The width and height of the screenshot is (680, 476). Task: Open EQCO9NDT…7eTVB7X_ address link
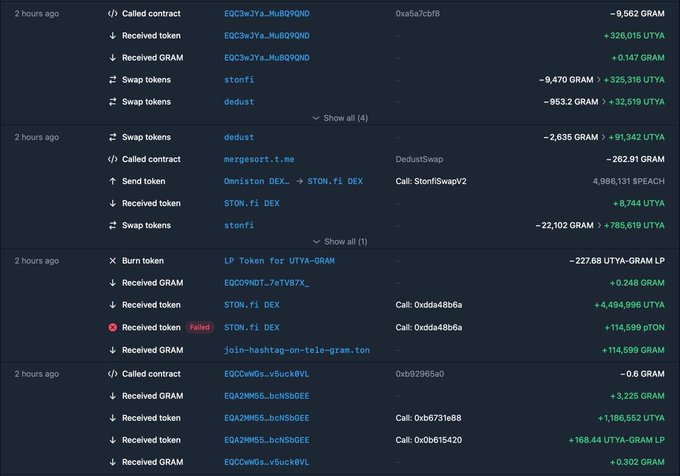coord(267,283)
